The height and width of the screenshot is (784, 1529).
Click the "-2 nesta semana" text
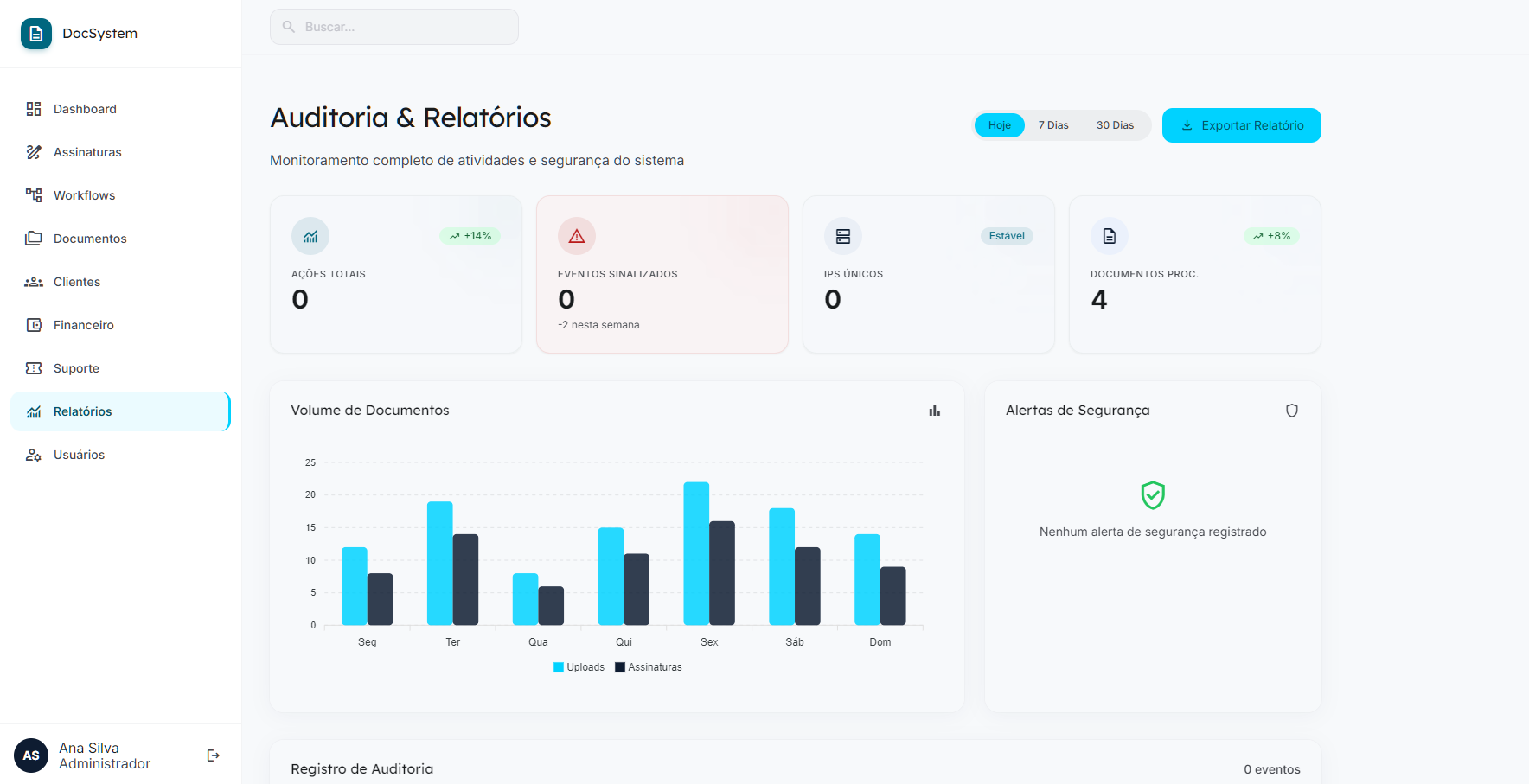coord(598,325)
